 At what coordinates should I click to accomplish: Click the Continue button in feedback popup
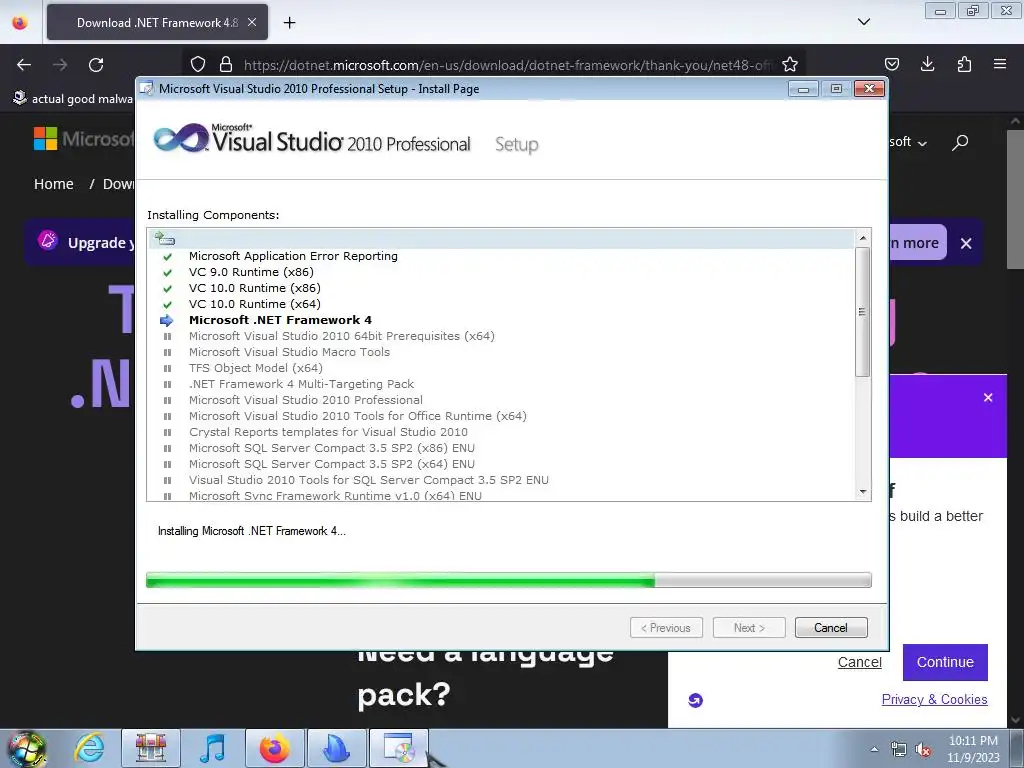[945, 662]
